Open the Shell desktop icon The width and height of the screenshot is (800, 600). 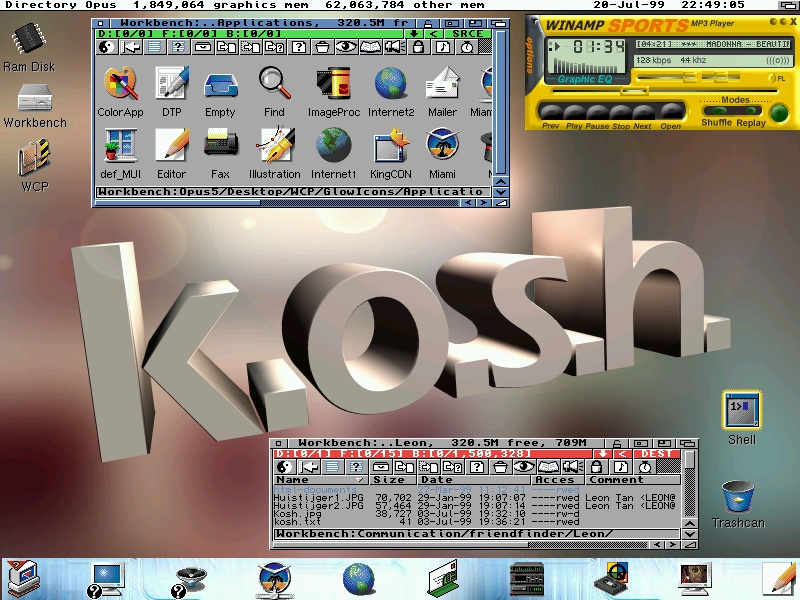[741, 410]
